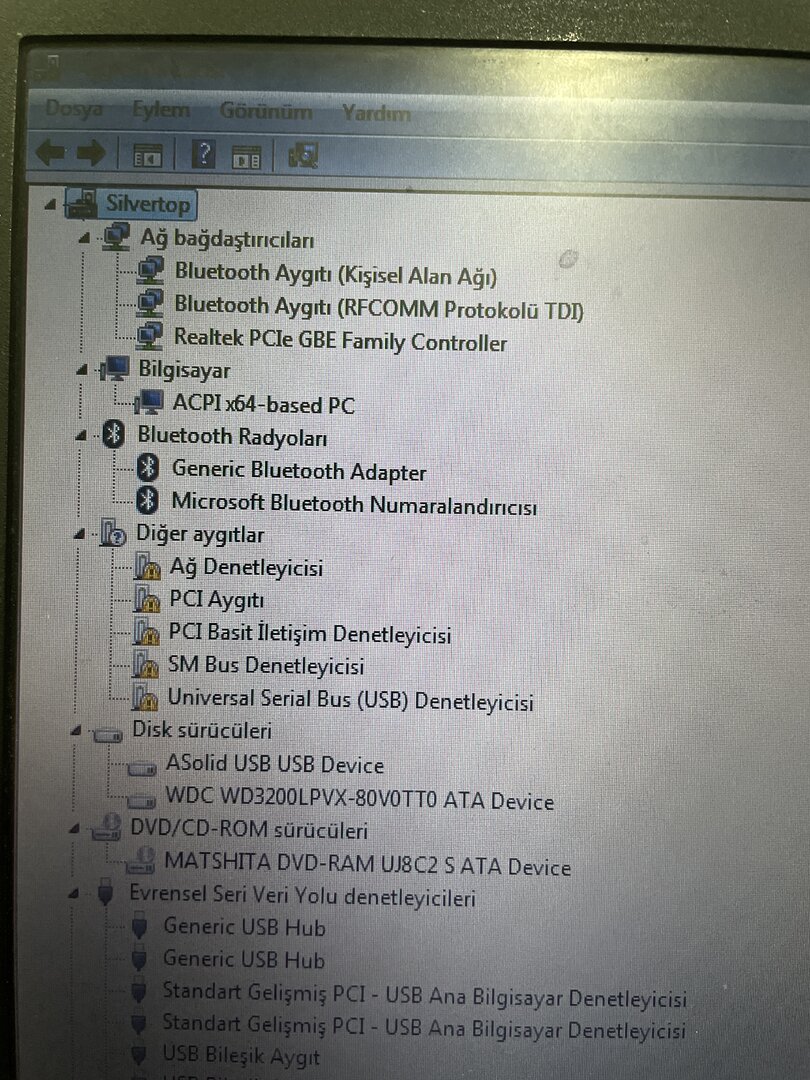Image resolution: width=810 pixels, height=1080 pixels.
Task: Click the Forward arrow toolbar button
Action: [x=91, y=152]
